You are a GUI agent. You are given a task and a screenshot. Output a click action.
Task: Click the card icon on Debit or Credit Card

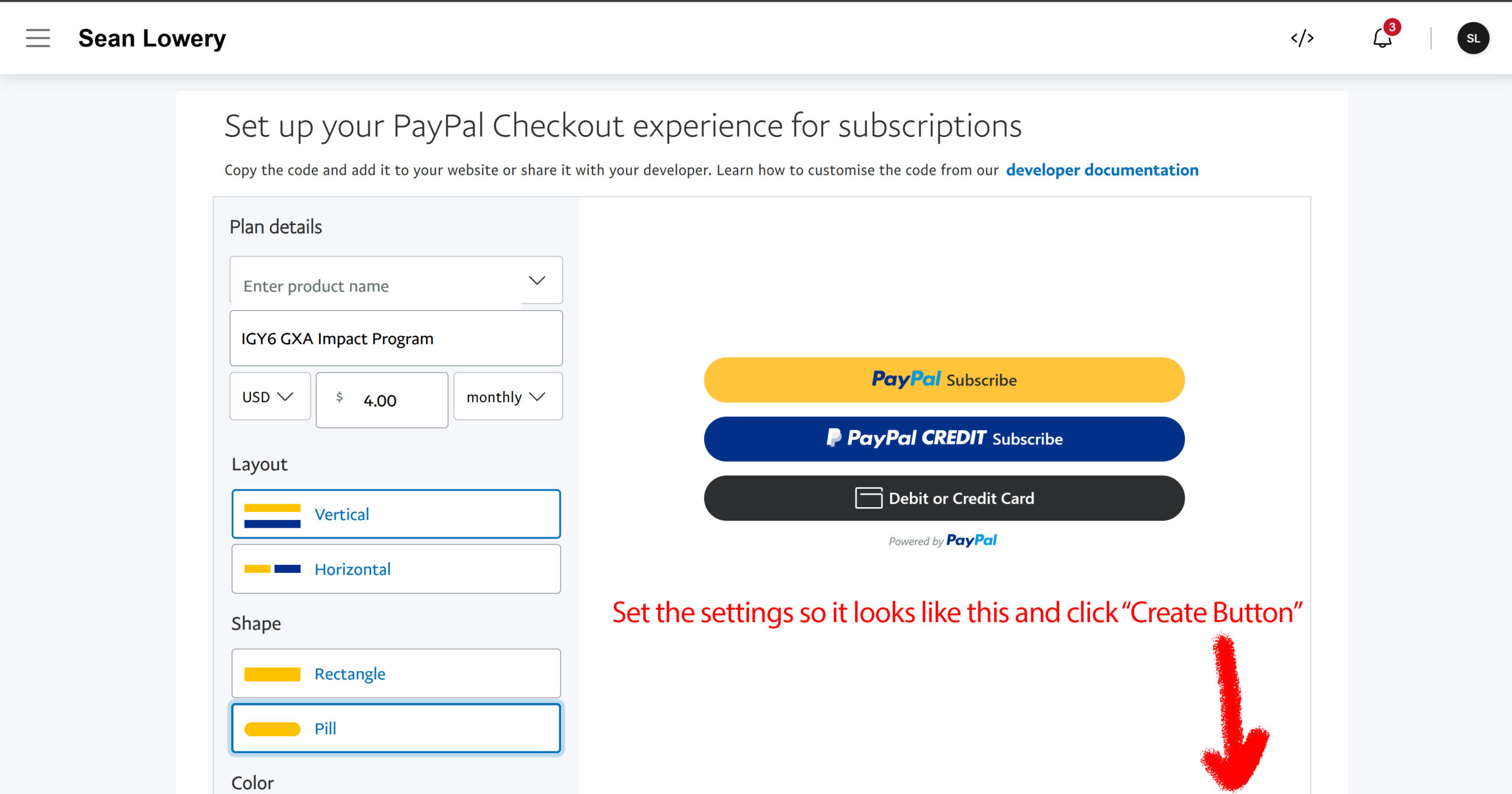tap(868, 498)
